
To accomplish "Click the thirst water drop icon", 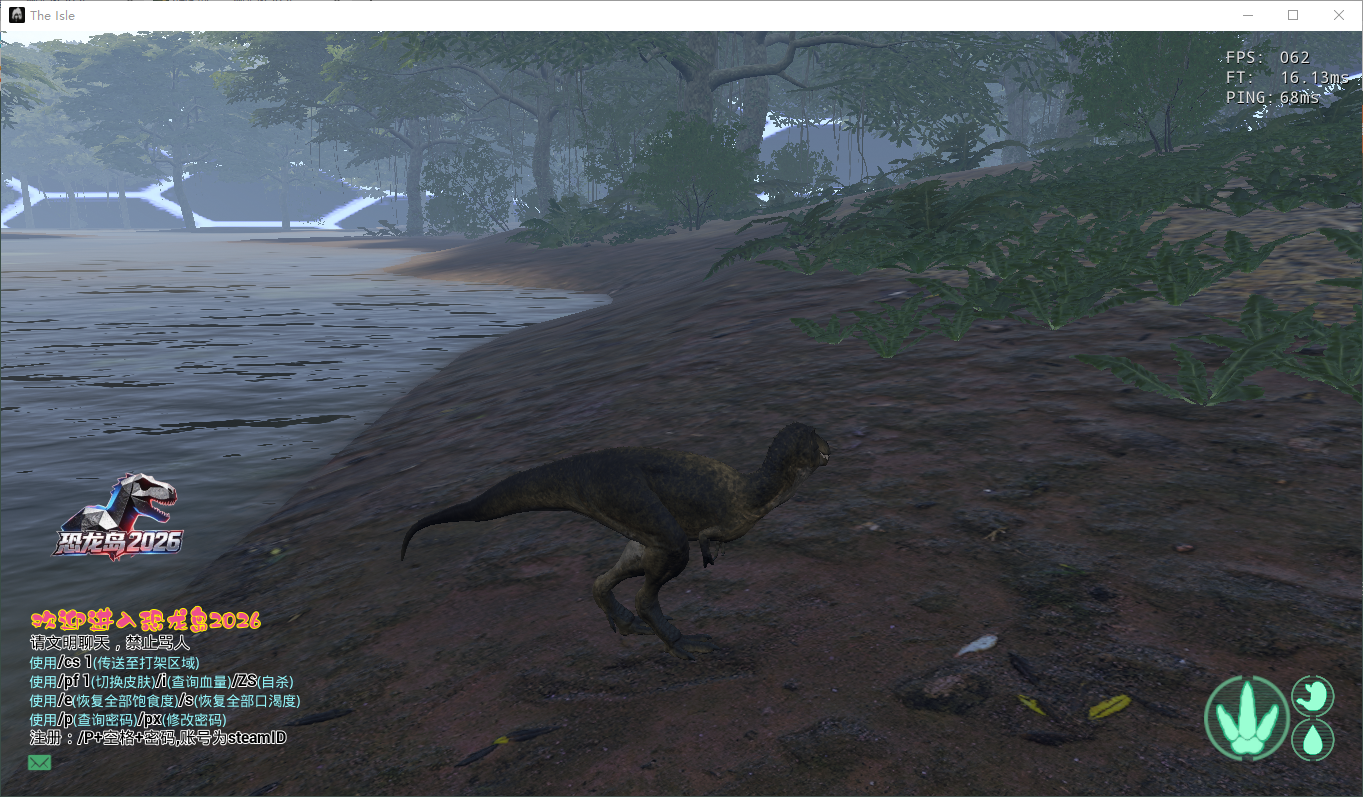I will tap(1313, 740).
